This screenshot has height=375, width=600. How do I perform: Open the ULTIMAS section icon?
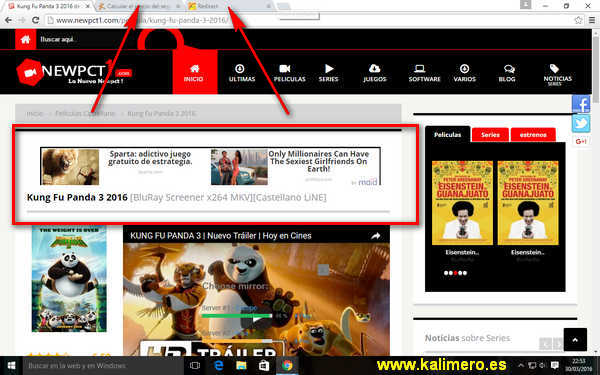pos(240,68)
